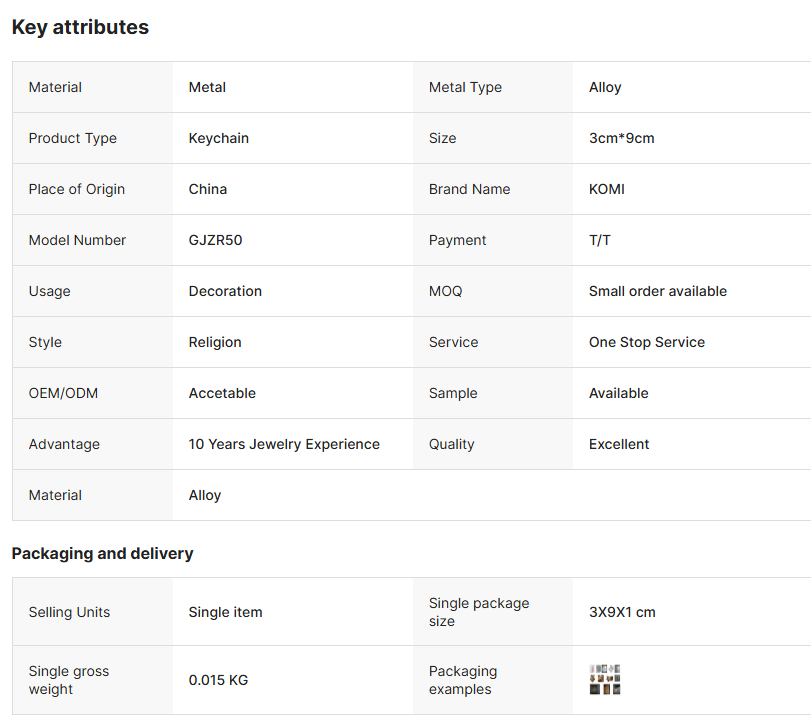Click the 3X9X1 cm package size value

click(x=622, y=612)
